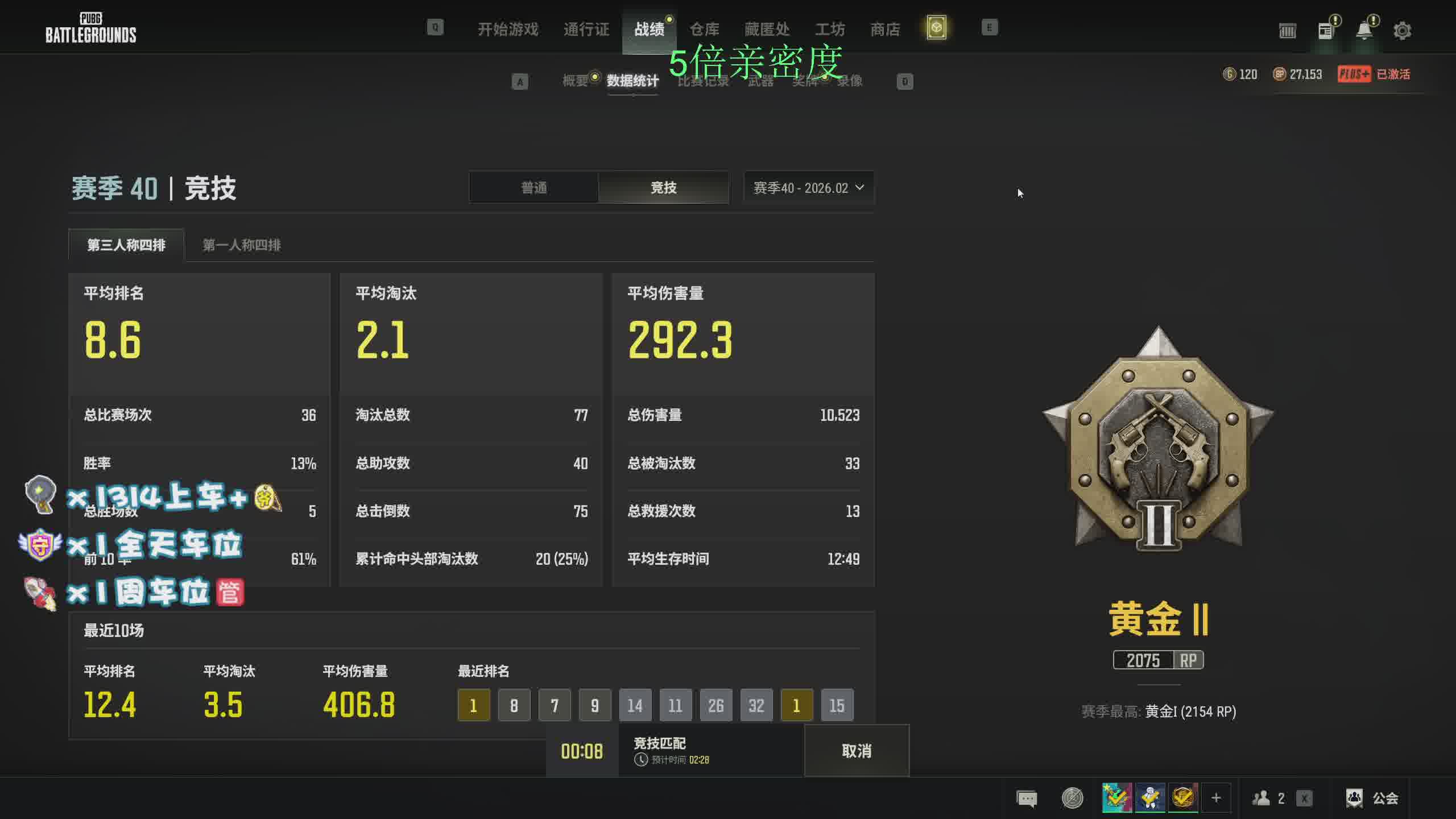1456x819 pixels.
Task: Expand the 赛季40 - 2026.02 season dropdown
Action: tap(808, 188)
